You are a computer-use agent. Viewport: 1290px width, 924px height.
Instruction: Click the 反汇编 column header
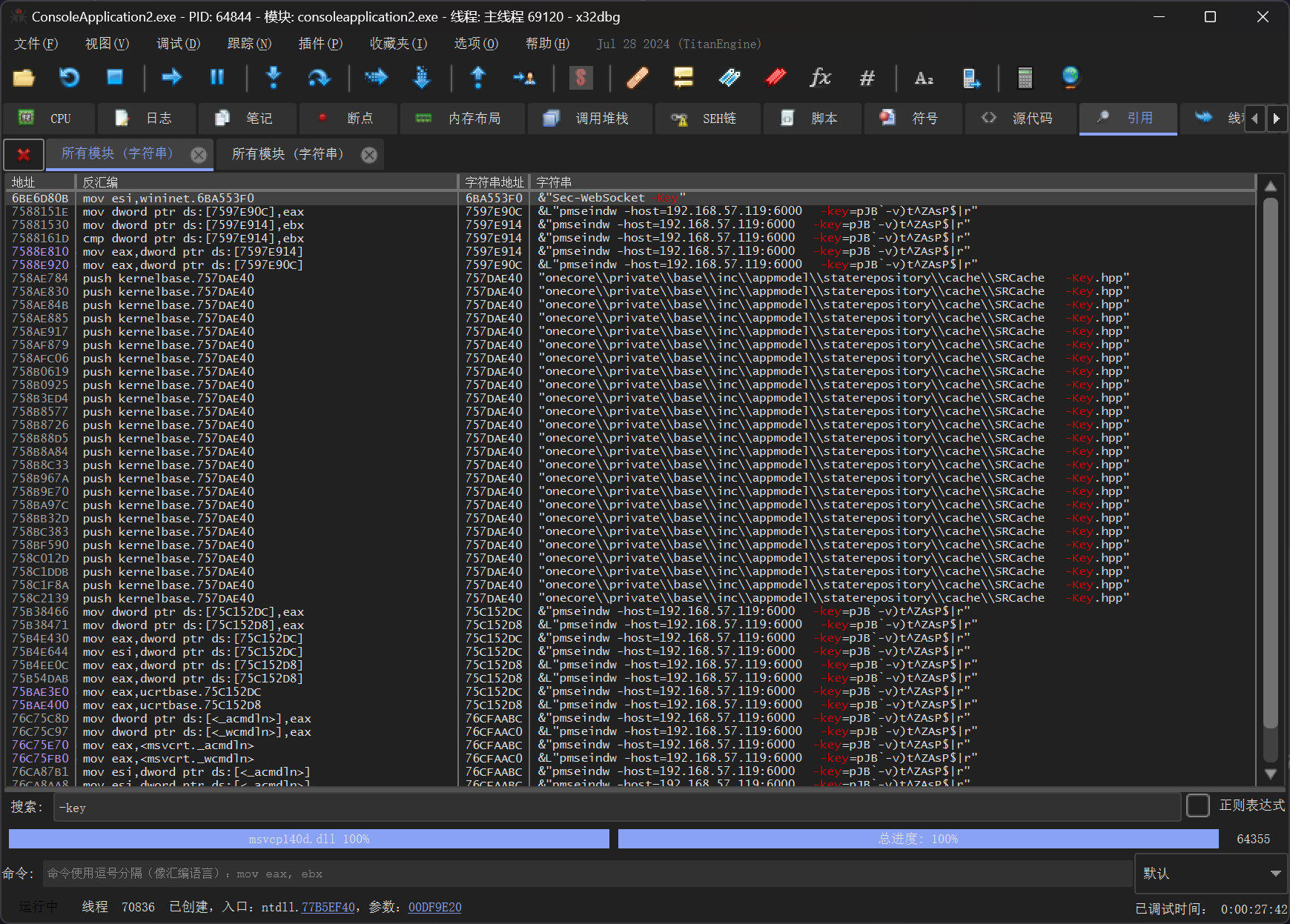[x=267, y=182]
